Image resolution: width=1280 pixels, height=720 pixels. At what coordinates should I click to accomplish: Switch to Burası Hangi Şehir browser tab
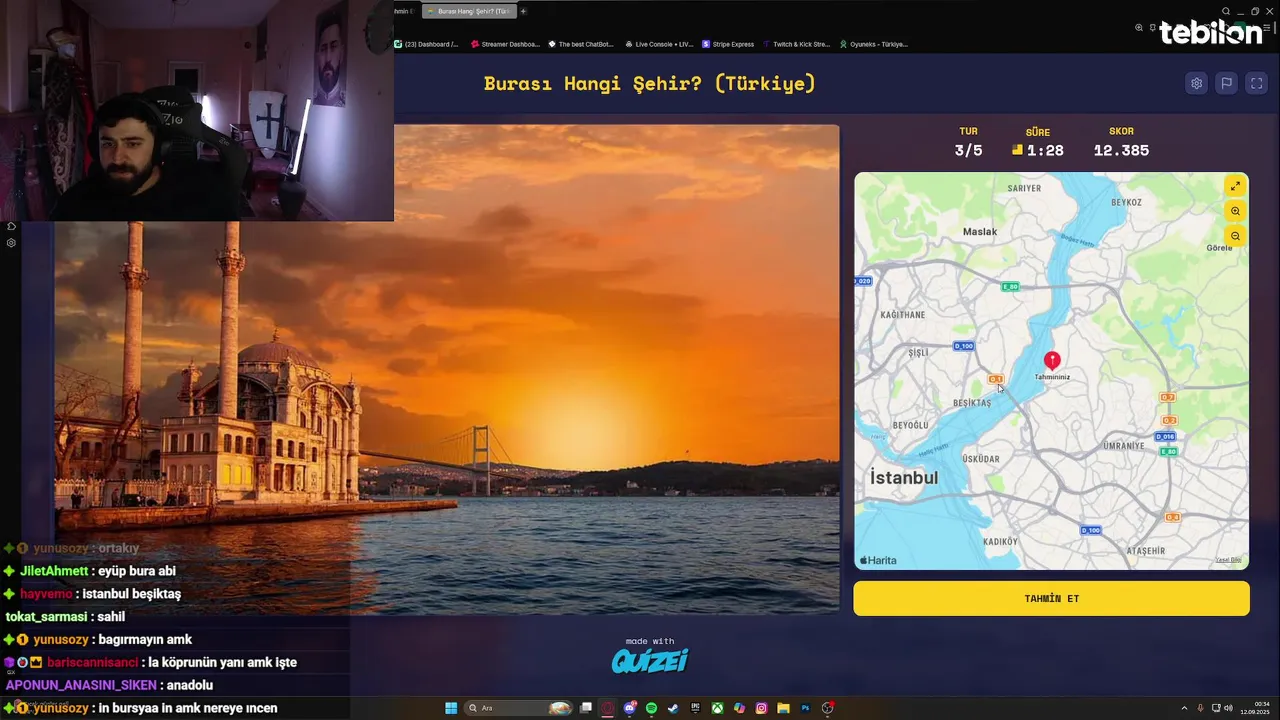pos(468,11)
